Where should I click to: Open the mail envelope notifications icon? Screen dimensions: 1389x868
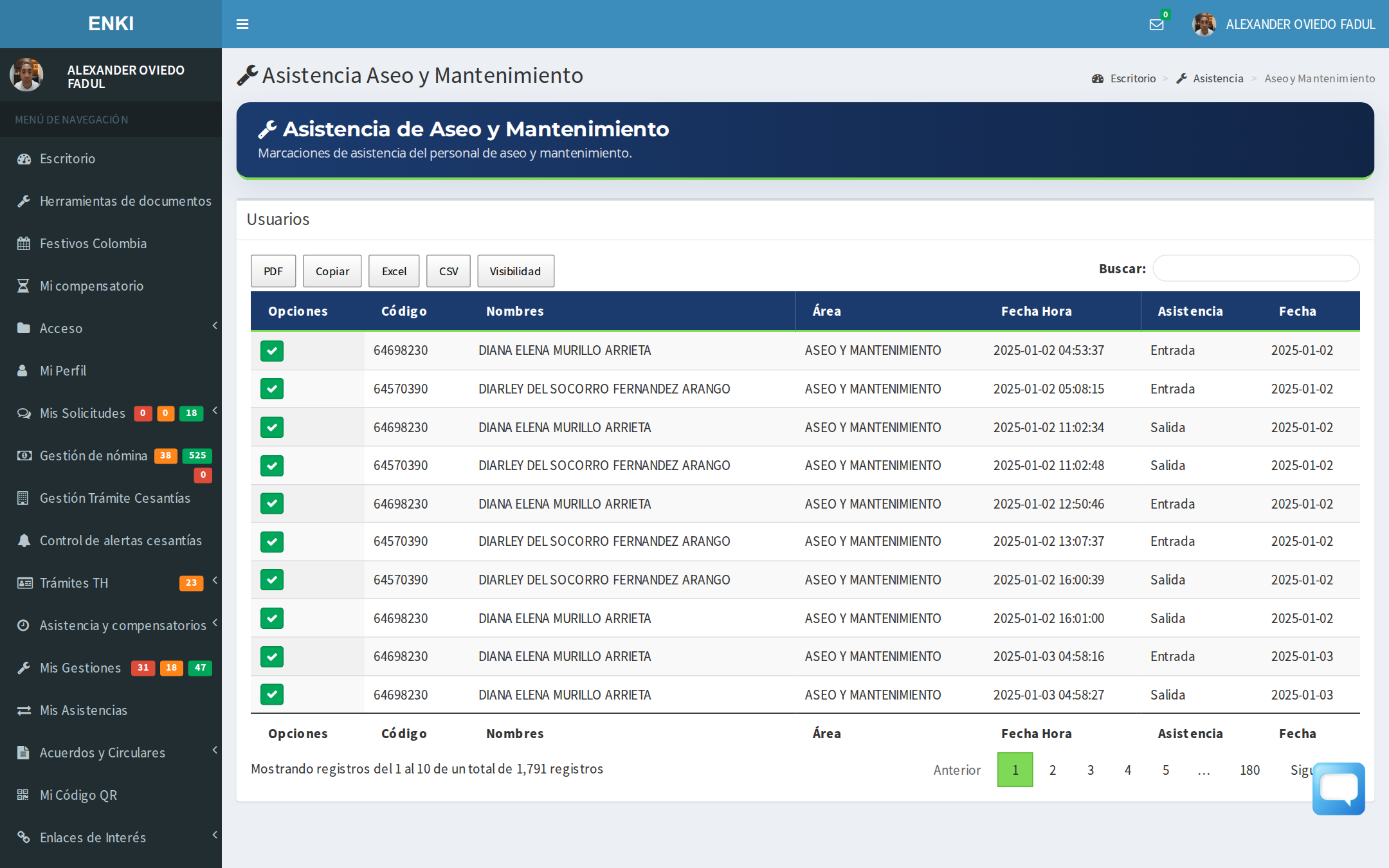1156,24
